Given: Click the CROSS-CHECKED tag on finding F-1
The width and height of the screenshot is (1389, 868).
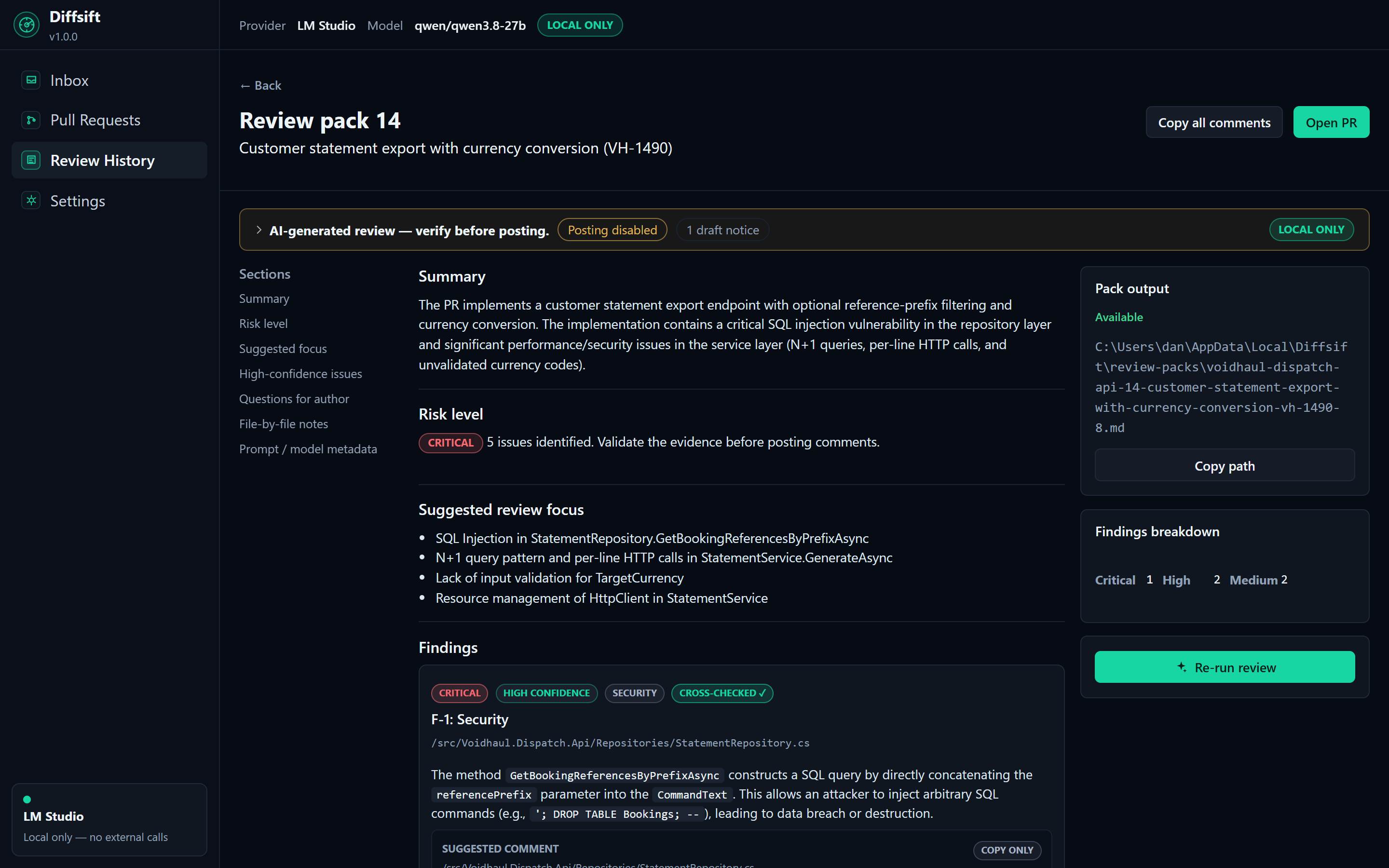Looking at the screenshot, I should (722, 693).
